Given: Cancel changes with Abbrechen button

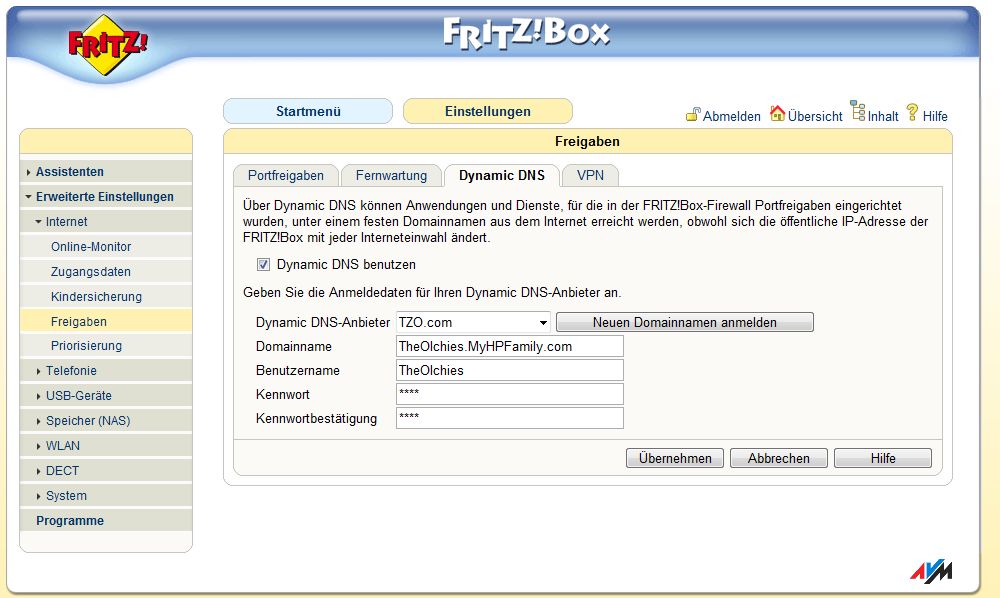Looking at the screenshot, I should pyautogui.click(x=779, y=458).
